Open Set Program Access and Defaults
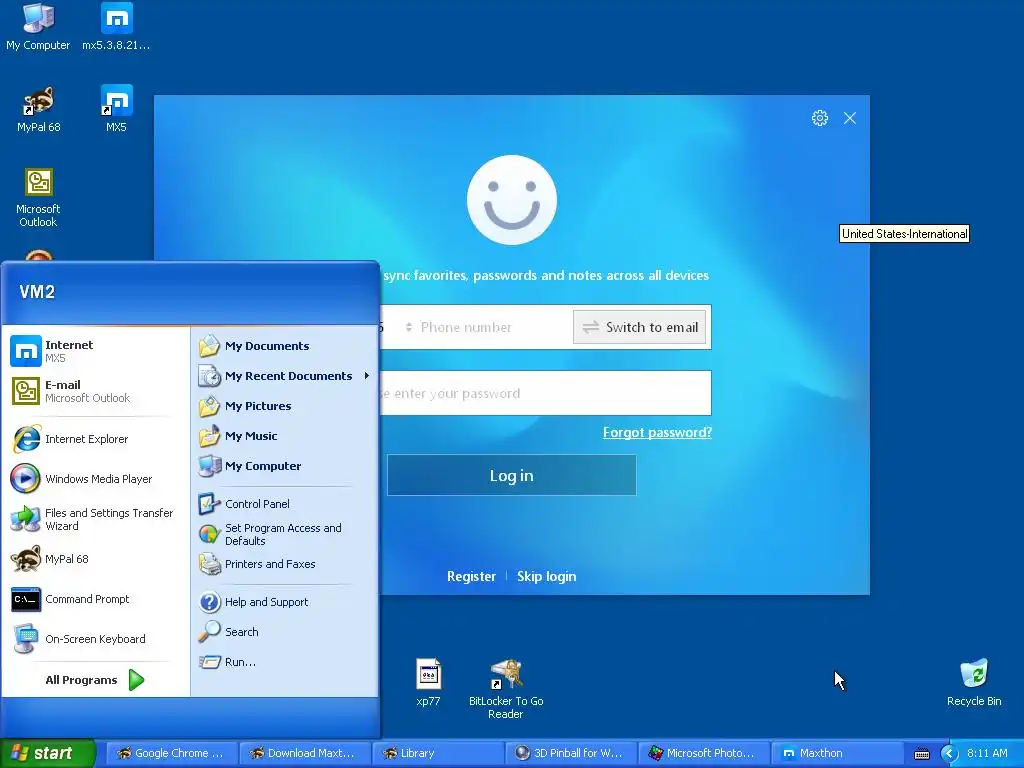The width and height of the screenshot is (1024, 768). [x=283, y=534]
